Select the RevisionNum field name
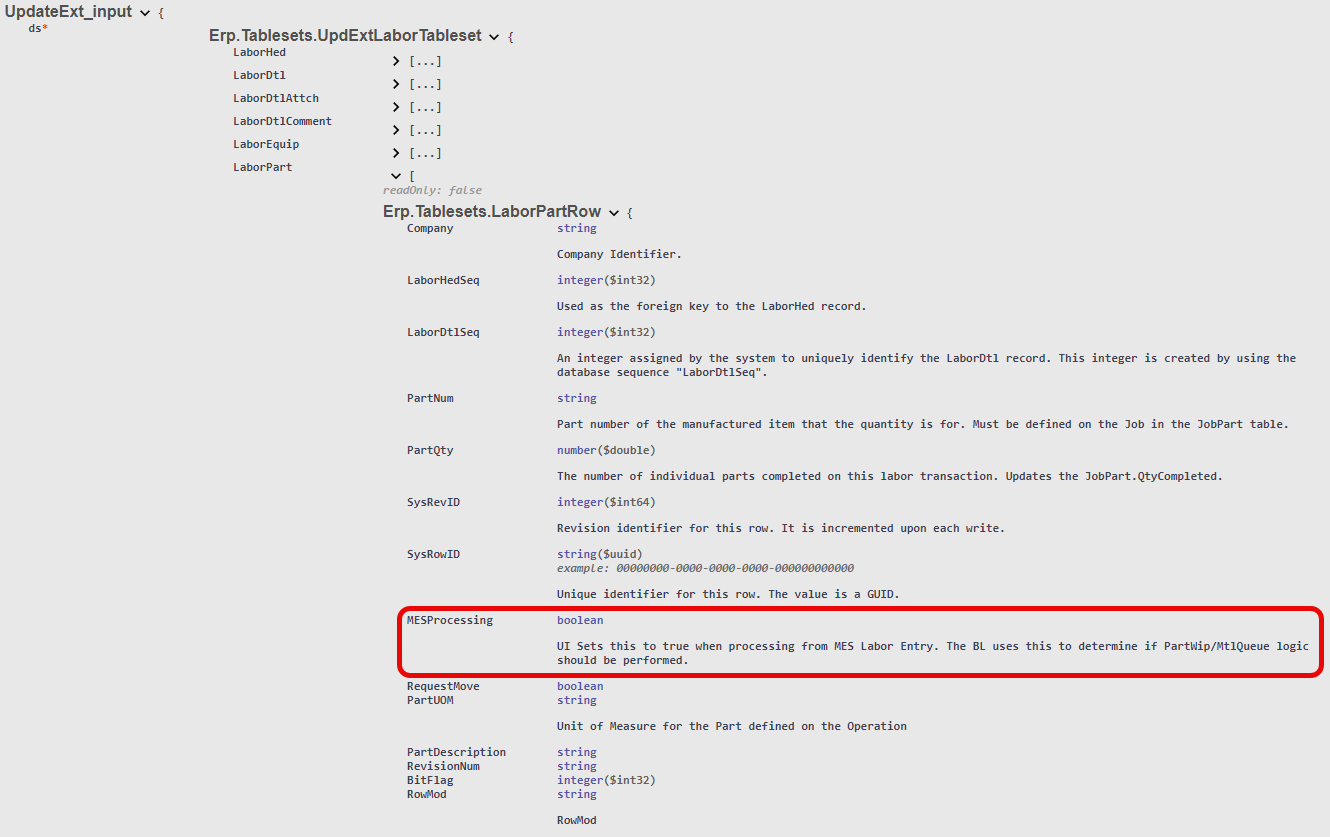 [443, 766]
